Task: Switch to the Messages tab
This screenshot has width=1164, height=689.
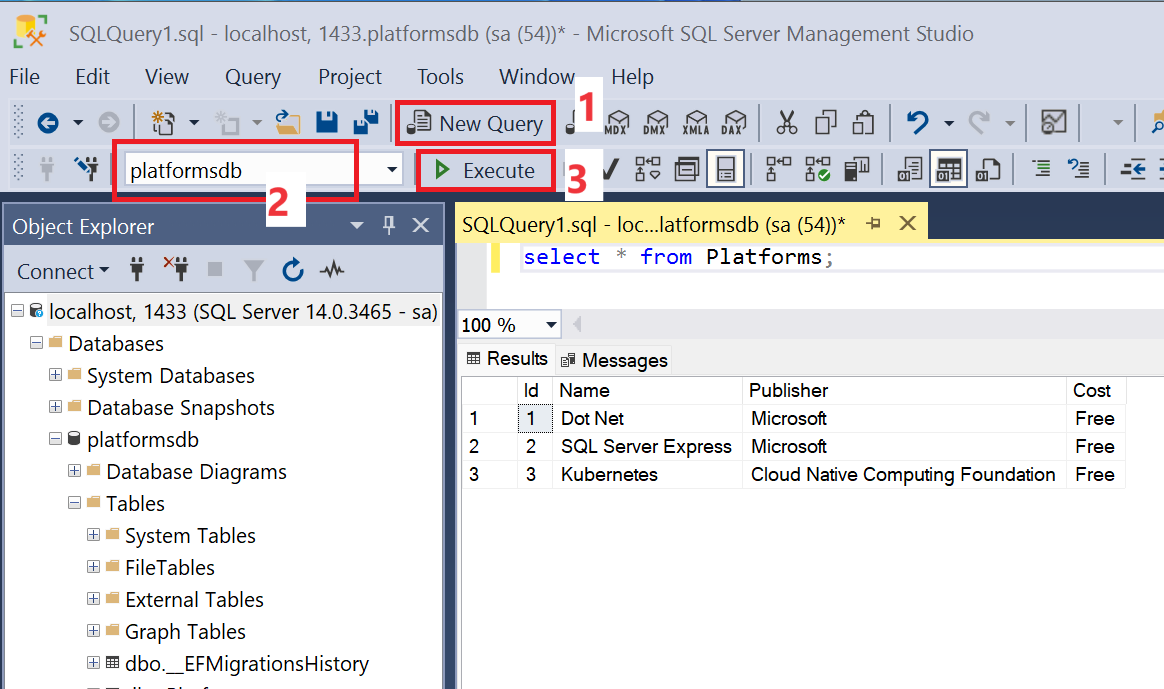Action: pyautogui.click(x=613, y=360)
